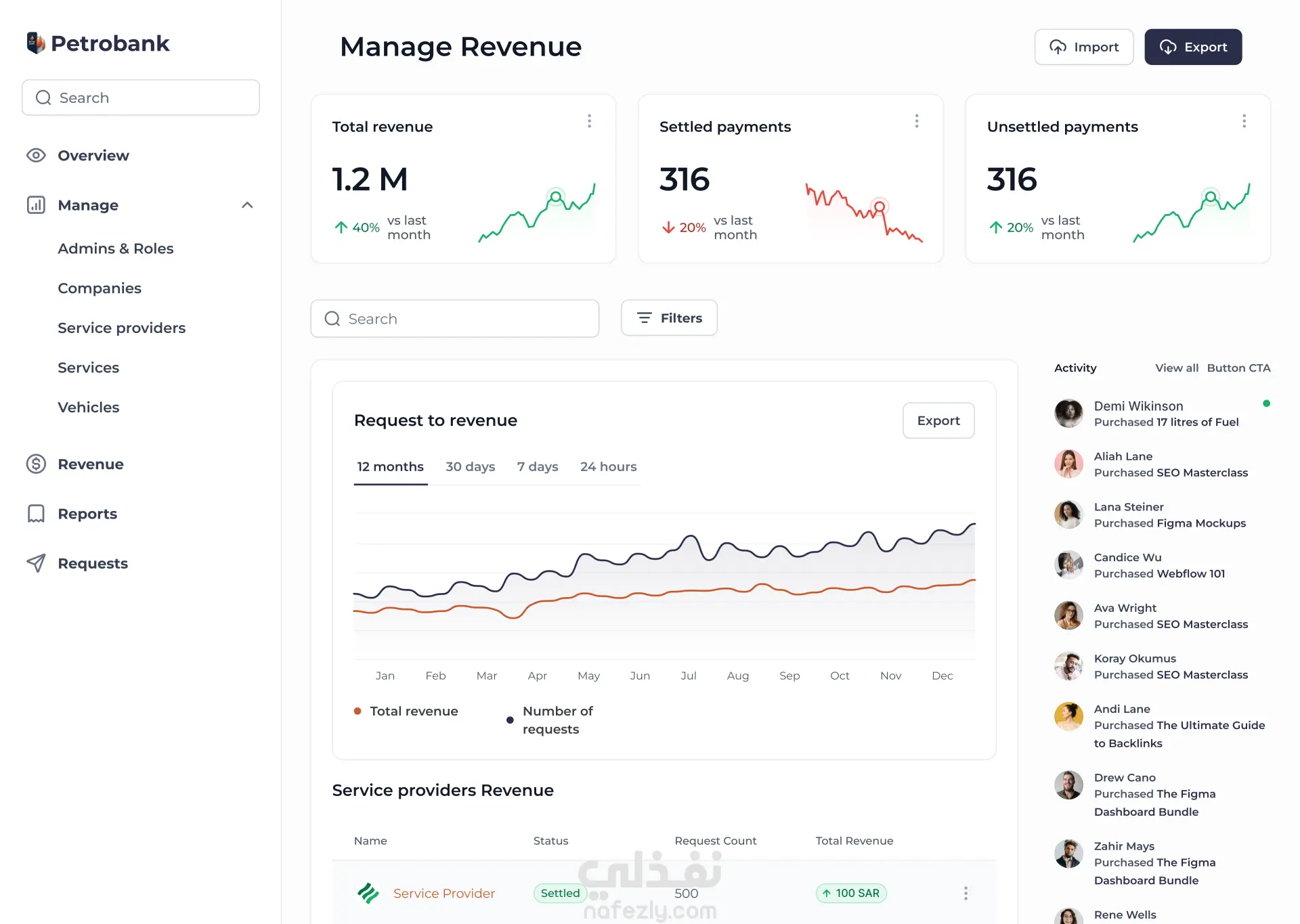Click the dark Export button
Screen dimensions: 1300x924
(1193, 47)
